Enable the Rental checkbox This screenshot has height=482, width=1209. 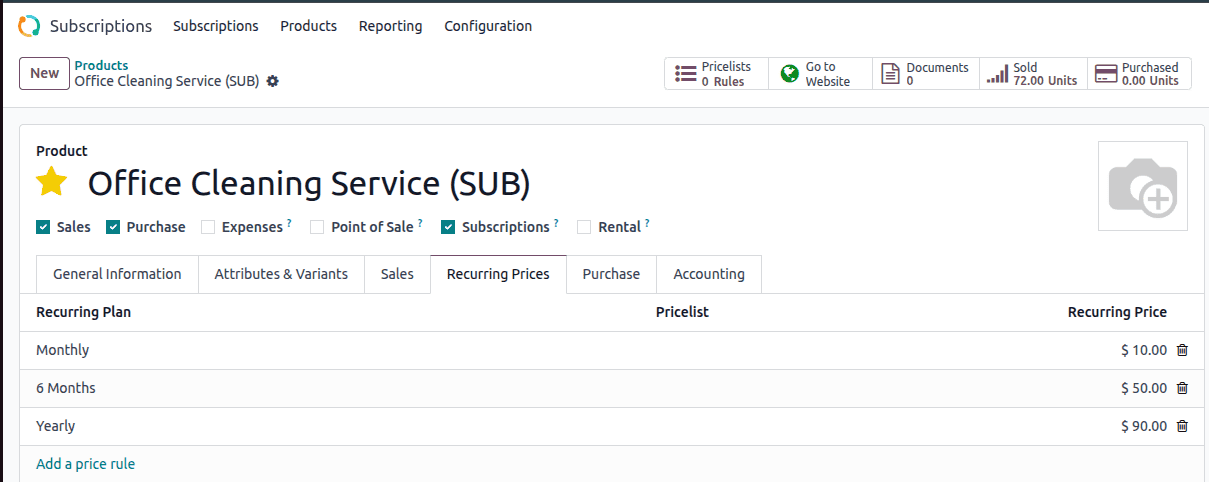pos(584,227)
